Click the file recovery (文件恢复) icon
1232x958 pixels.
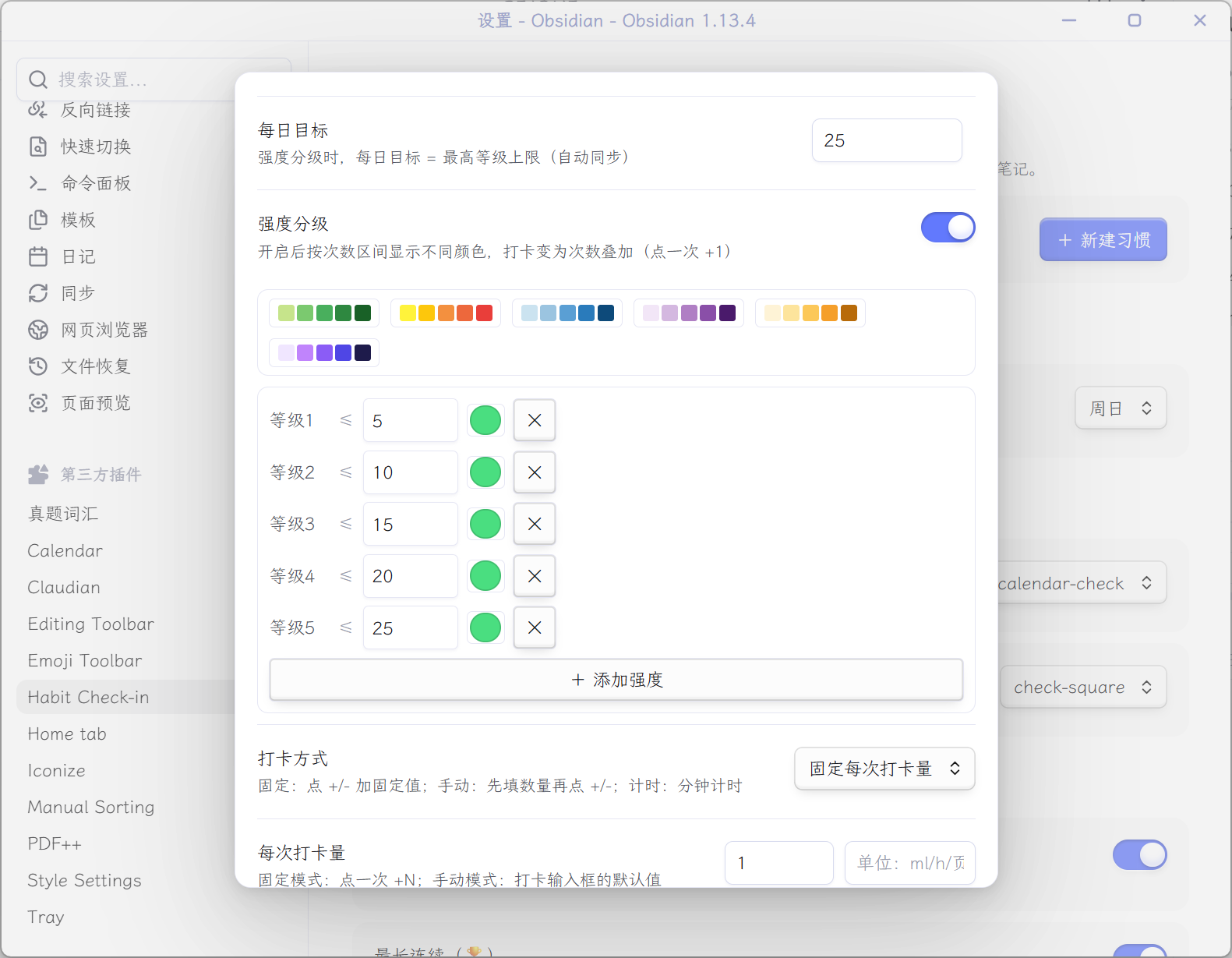tap(38, 366)
